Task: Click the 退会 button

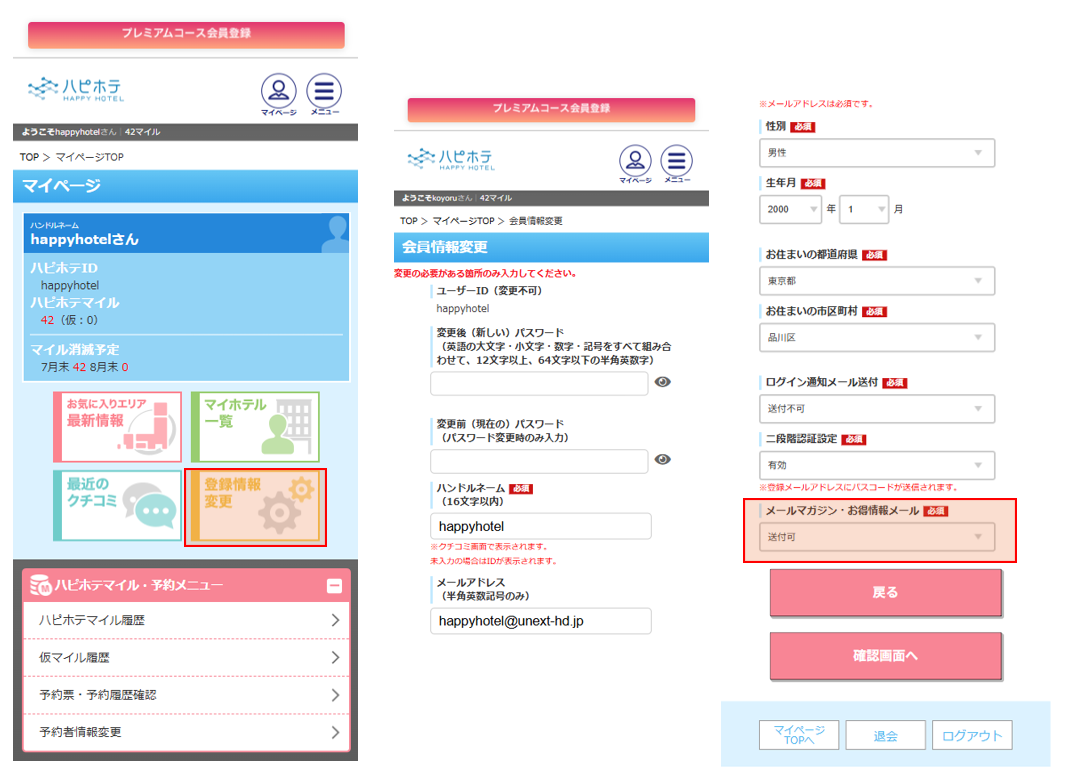Action: coord(885,735)
